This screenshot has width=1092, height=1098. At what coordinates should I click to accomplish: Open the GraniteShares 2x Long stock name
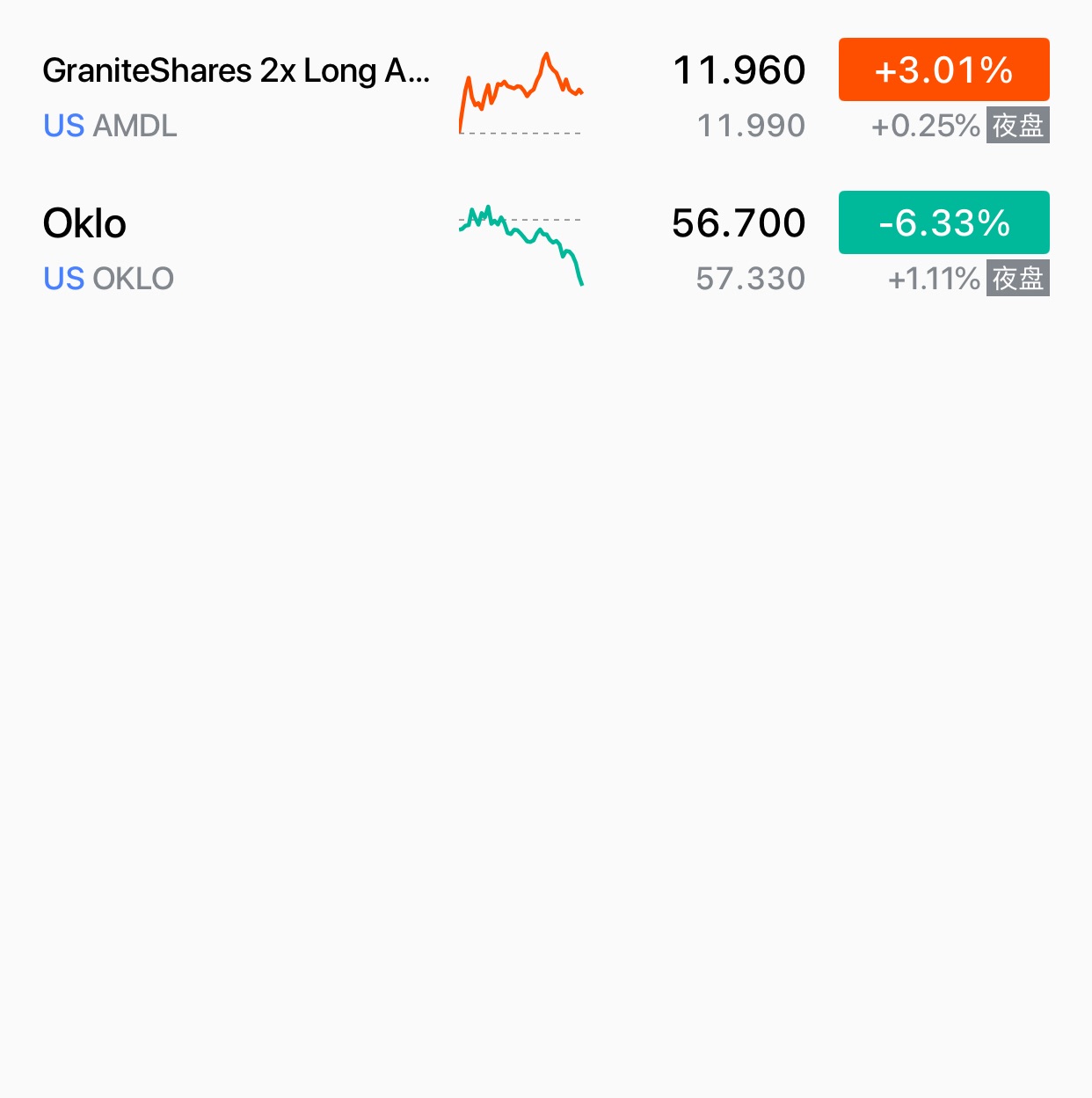pos(236,70)
